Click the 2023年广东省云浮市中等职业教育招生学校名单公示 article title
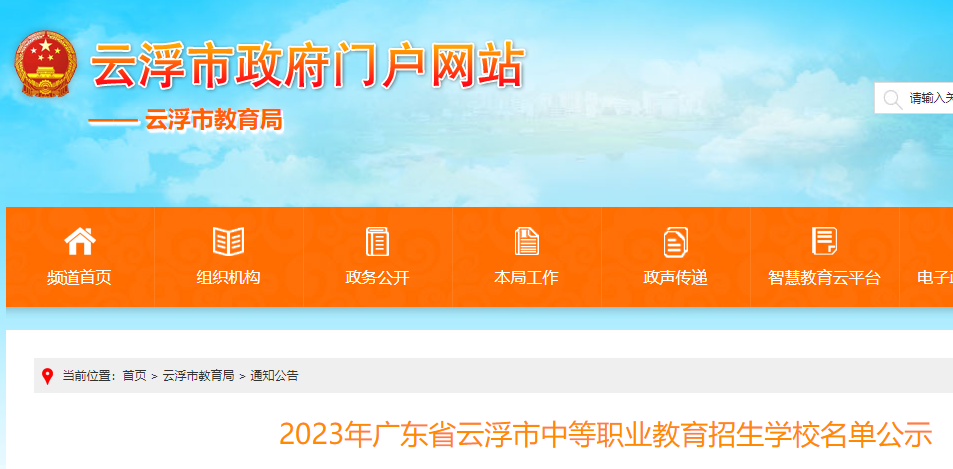Viewport: 953px width, 469px height. (x=605, y=434)
